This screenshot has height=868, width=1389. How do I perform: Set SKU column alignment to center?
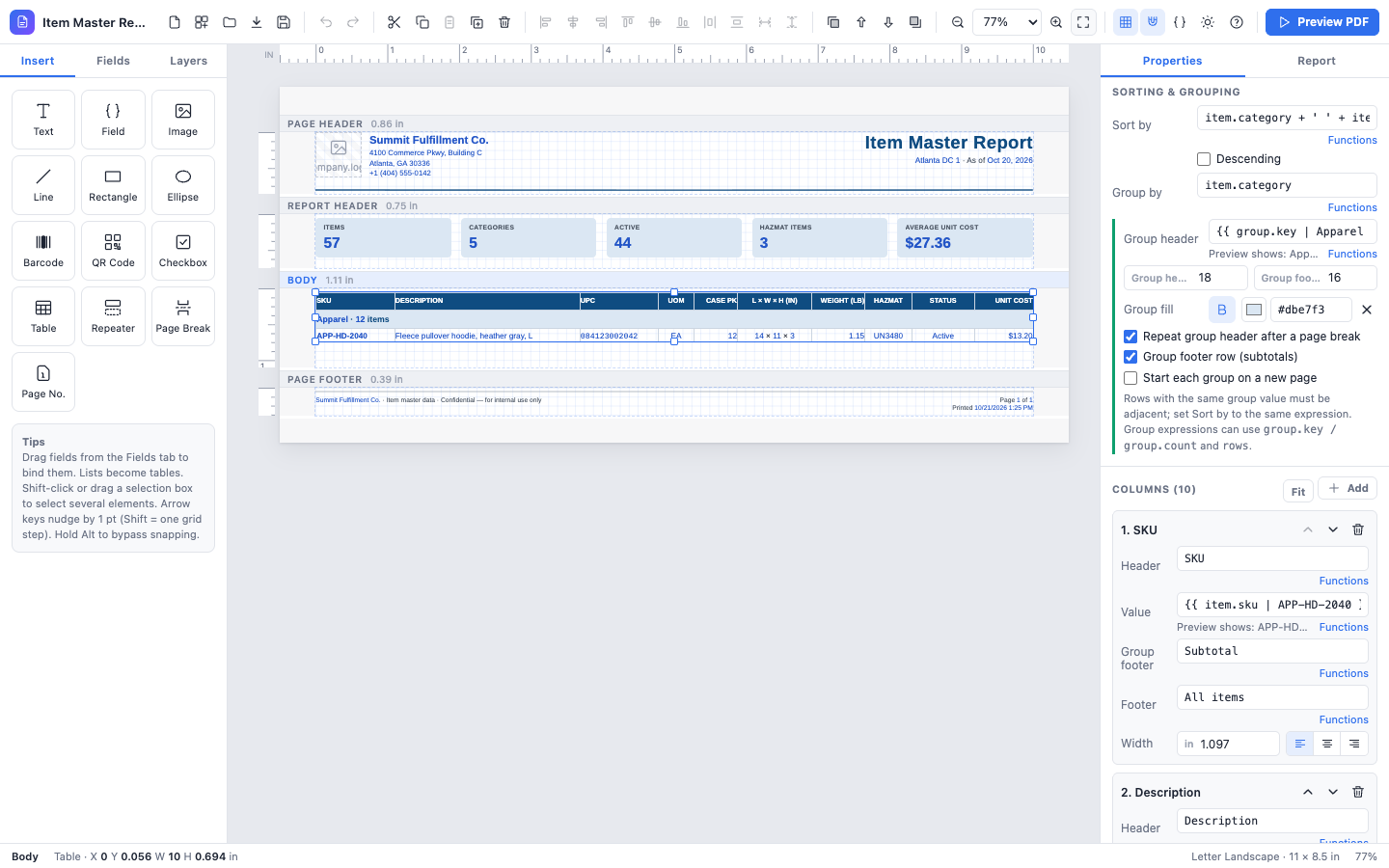point(1327,744)
